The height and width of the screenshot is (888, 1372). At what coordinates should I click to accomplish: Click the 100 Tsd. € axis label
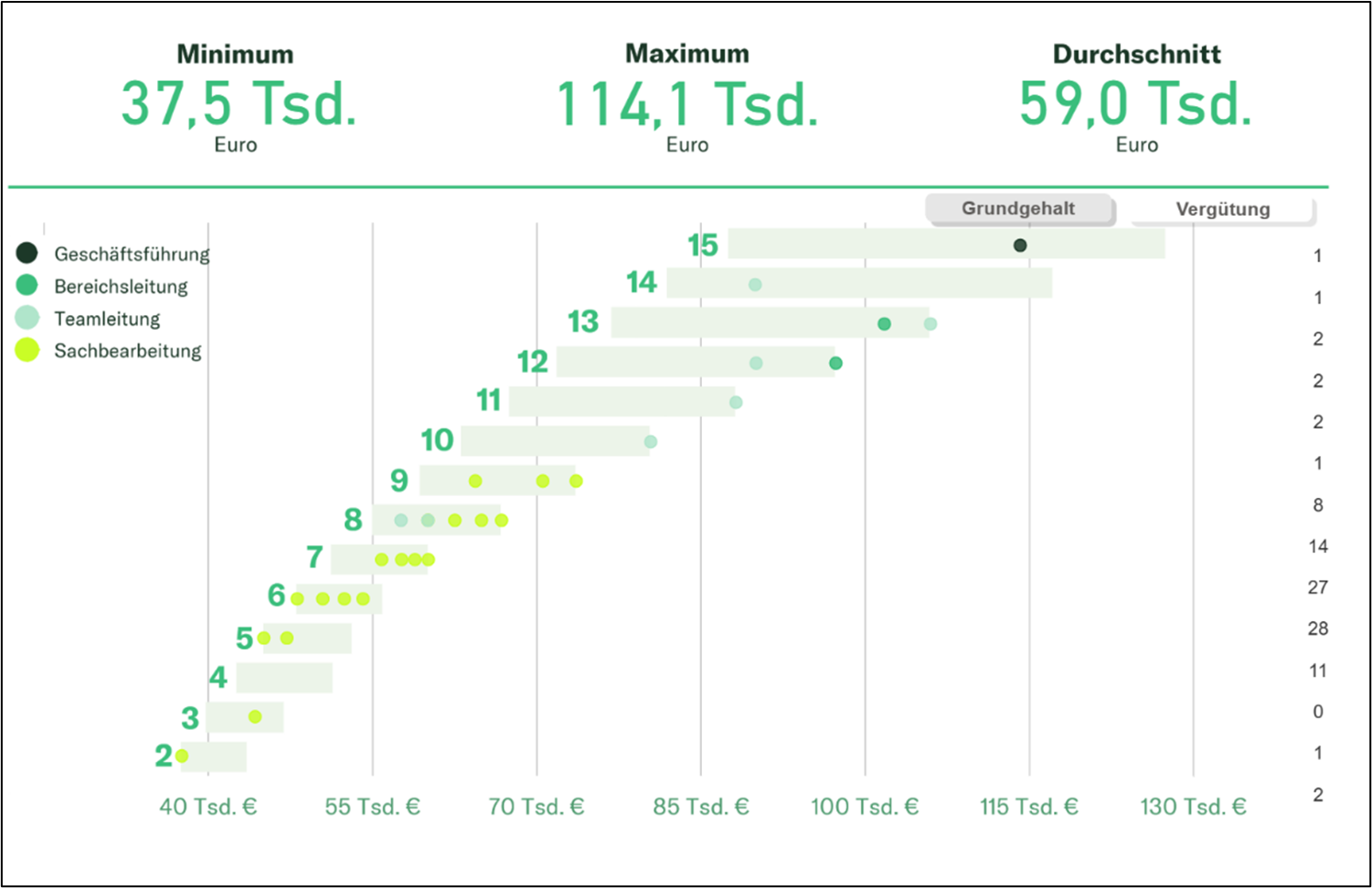tap(864, 807)
